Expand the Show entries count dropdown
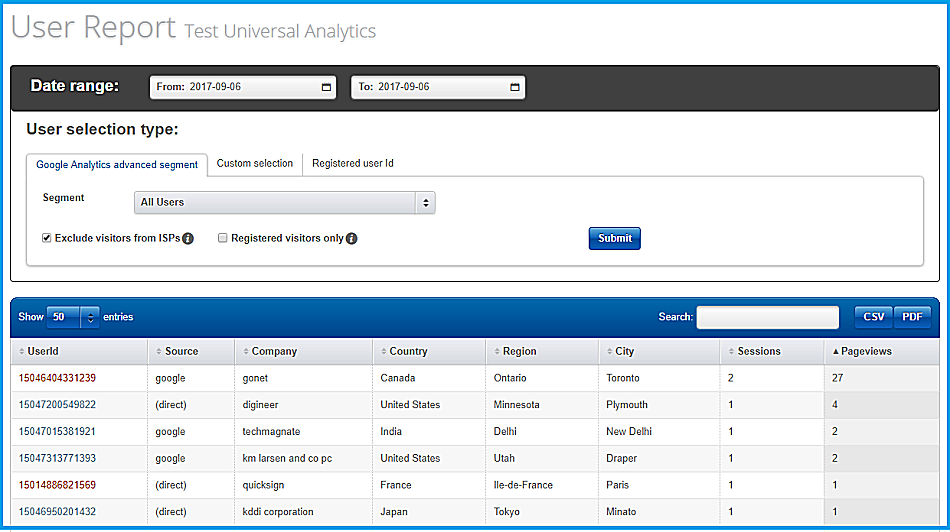Screen dimensions: 950x532 point(73,317)
